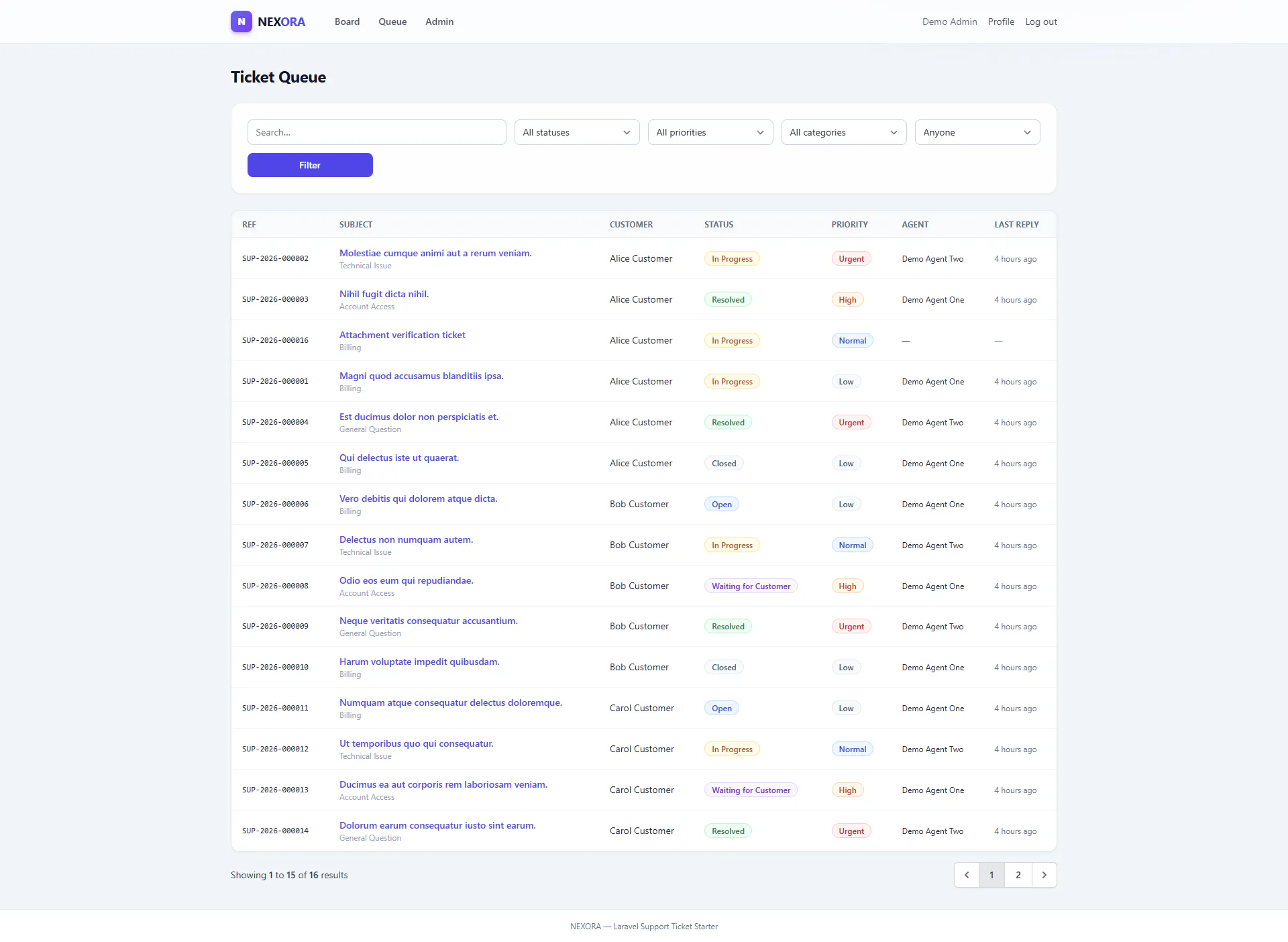
Task: Open the Board menu item
Action: click(x=347, y=21)
